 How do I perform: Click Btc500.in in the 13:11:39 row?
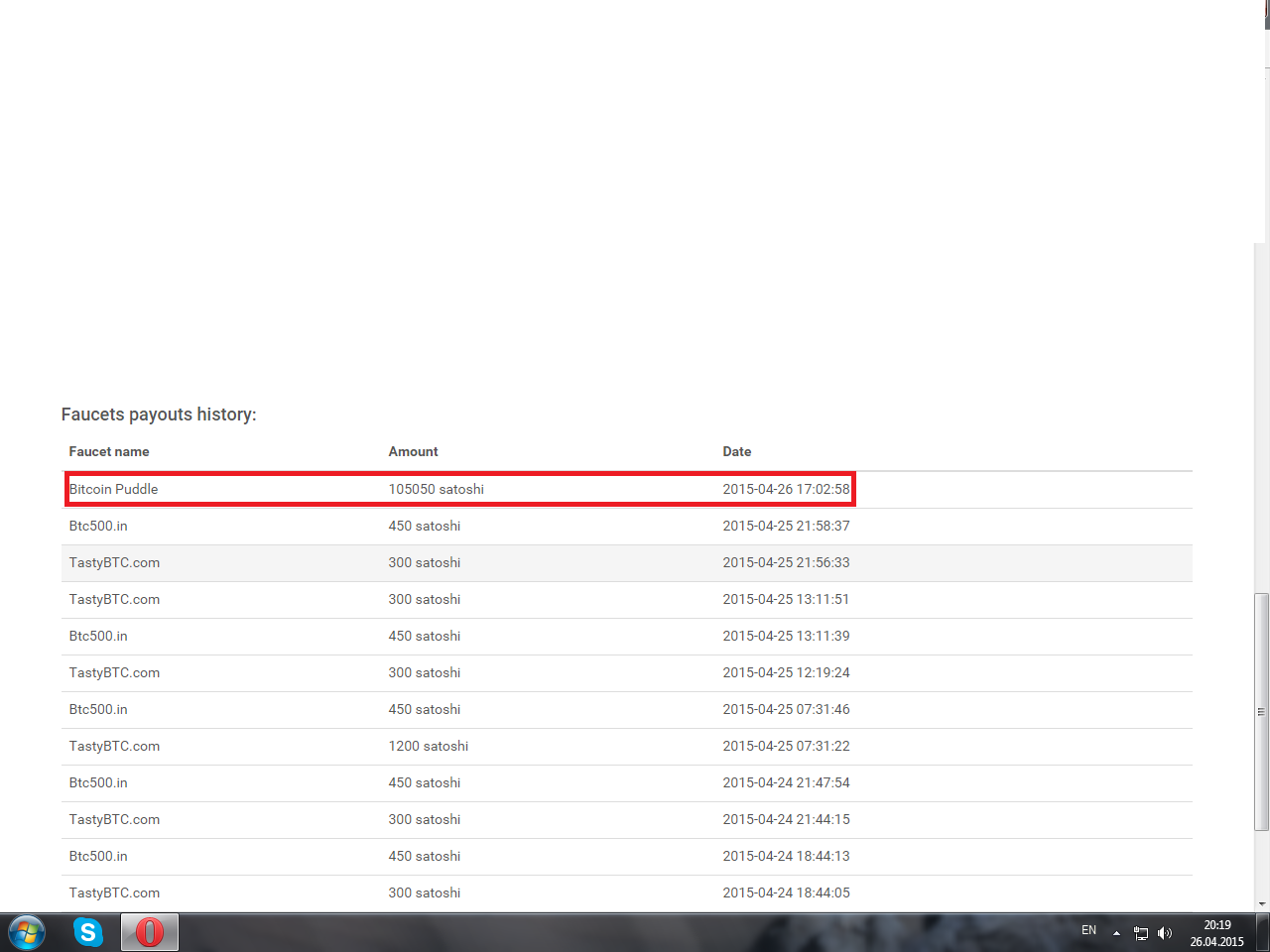(98, 636)
